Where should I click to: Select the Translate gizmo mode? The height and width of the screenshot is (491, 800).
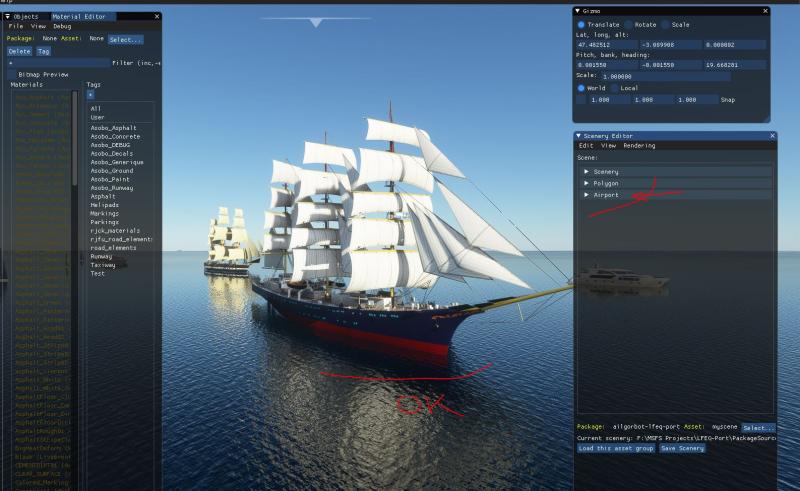[581, 24]
